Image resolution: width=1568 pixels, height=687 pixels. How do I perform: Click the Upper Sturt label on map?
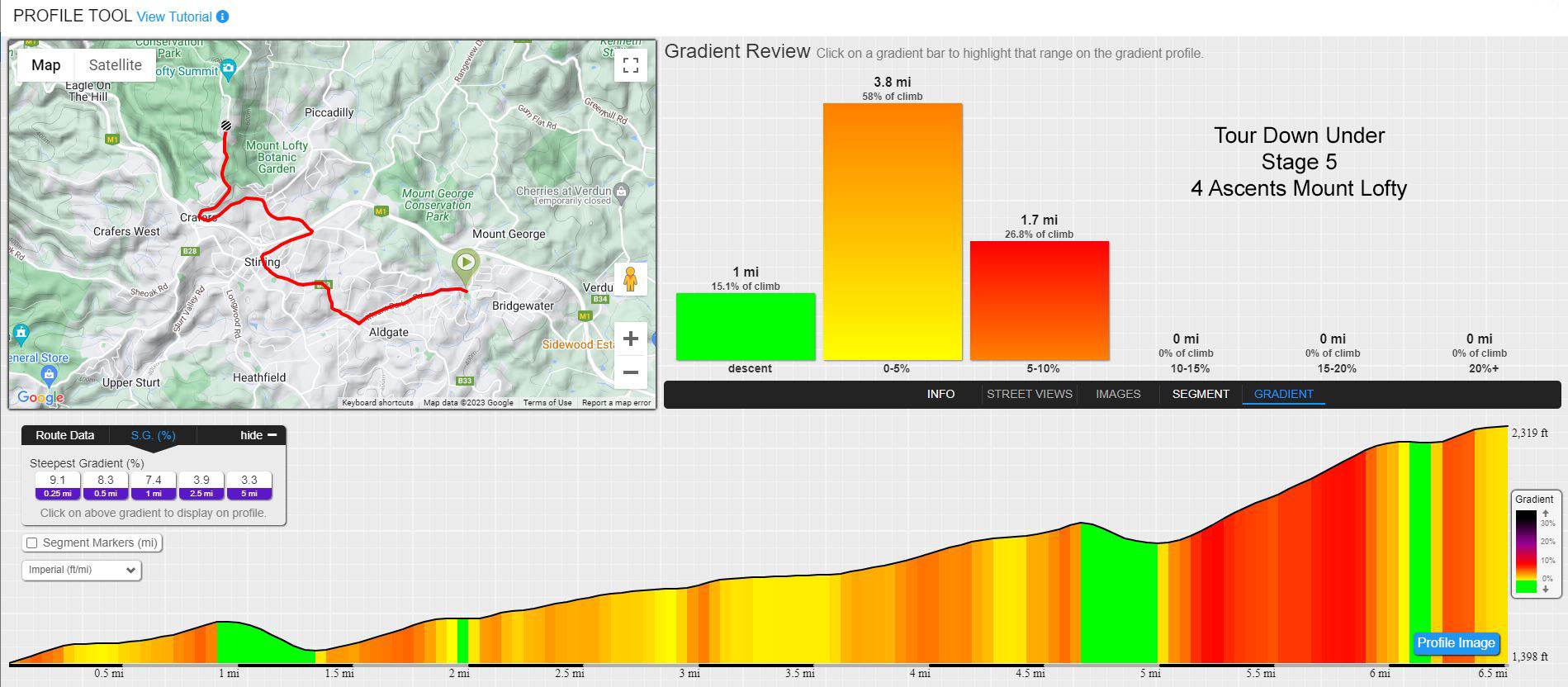(131, 382)
